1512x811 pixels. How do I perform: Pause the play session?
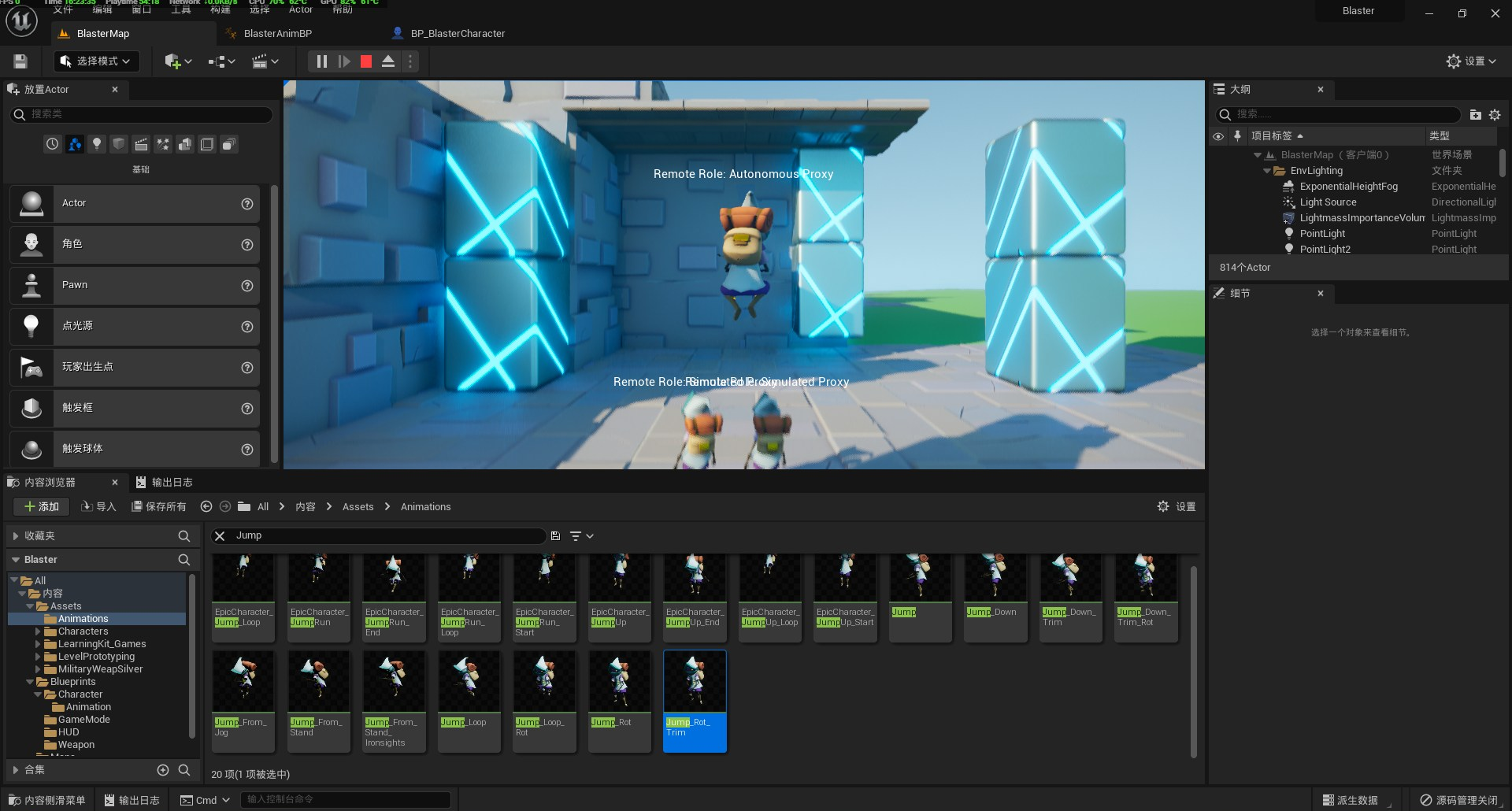click(x=321, y=61)
